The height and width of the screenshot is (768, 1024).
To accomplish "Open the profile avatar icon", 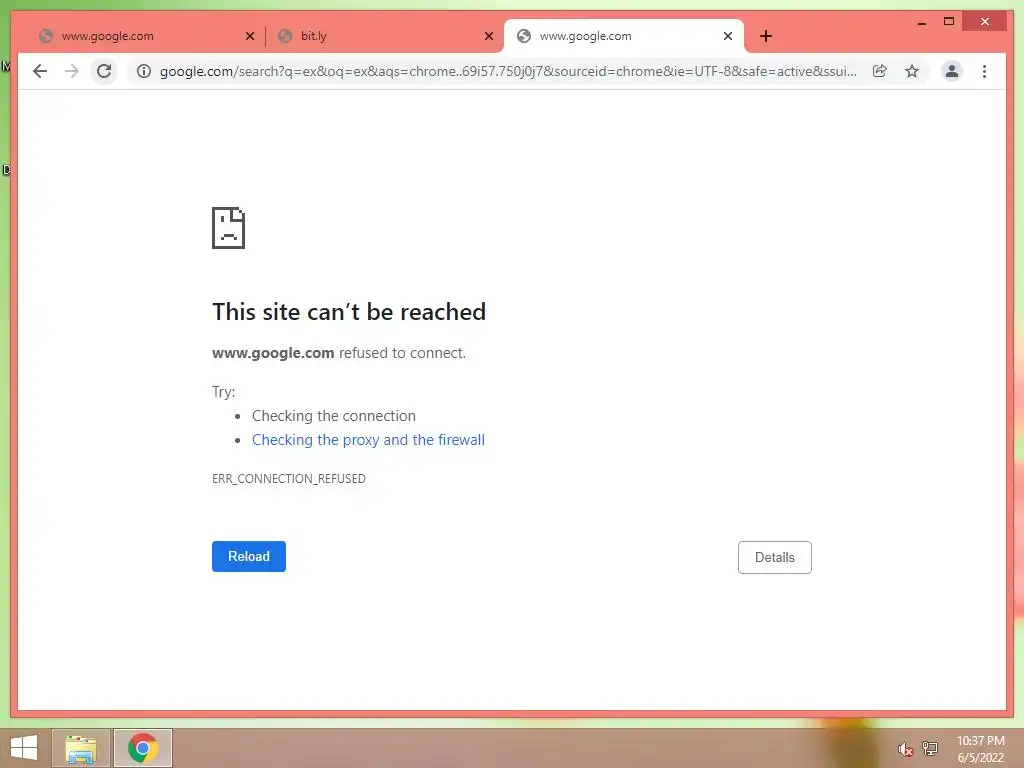I will (x=952, y=71).
